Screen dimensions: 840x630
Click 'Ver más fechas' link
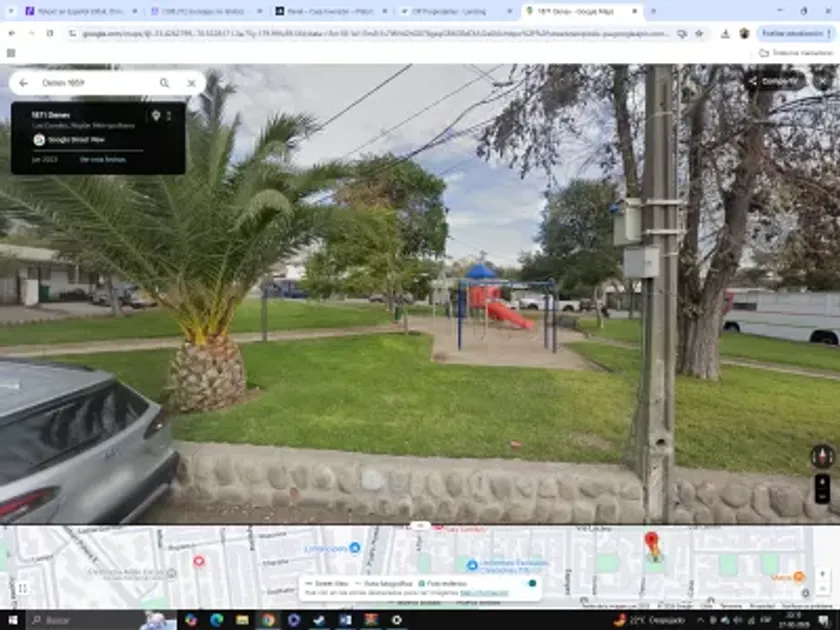pos(103,159)
